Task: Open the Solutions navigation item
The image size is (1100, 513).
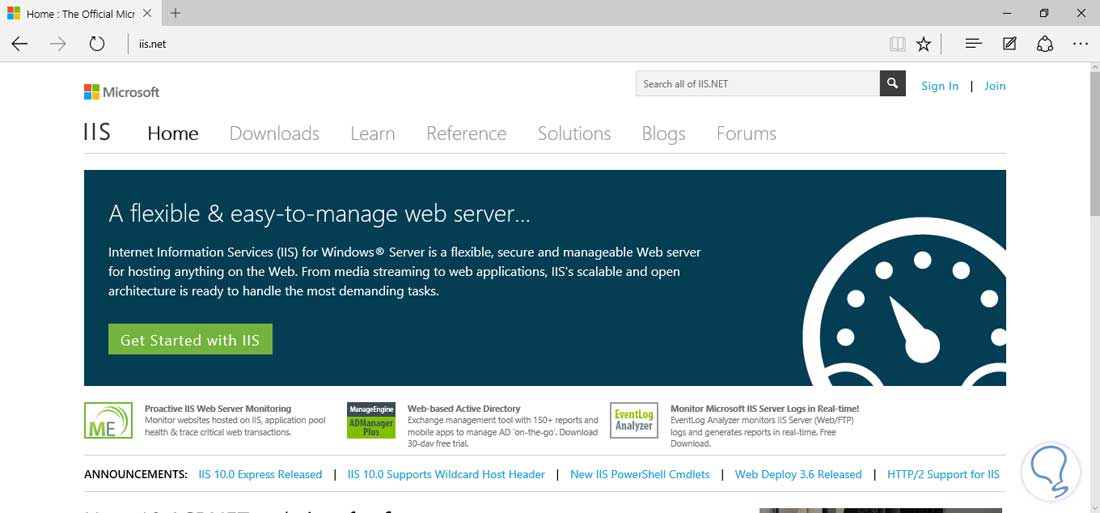Action: coord(574,133)
